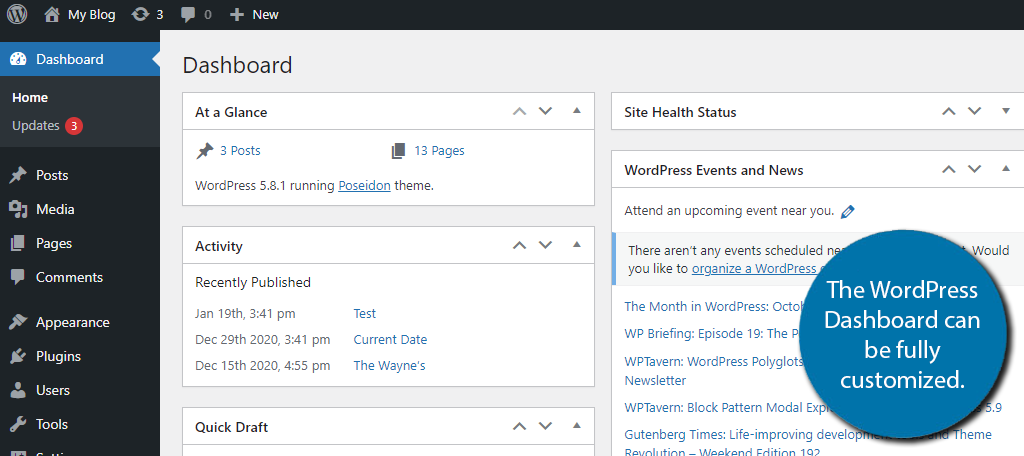Open the Appearance menu
The height and width of the screenshot is (456, 1024).
80,322
